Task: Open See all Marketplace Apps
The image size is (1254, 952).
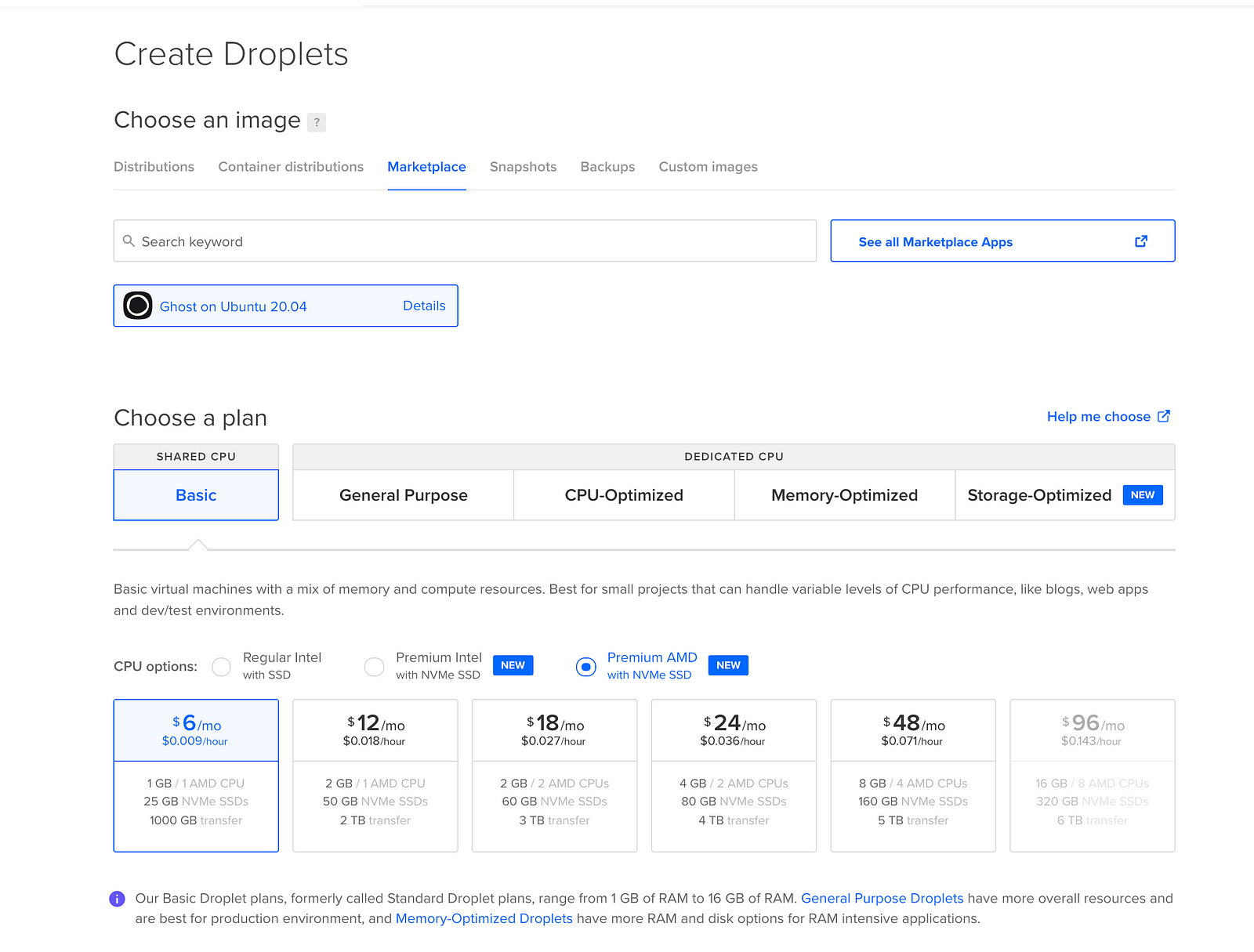Action: pos(1002,241)
